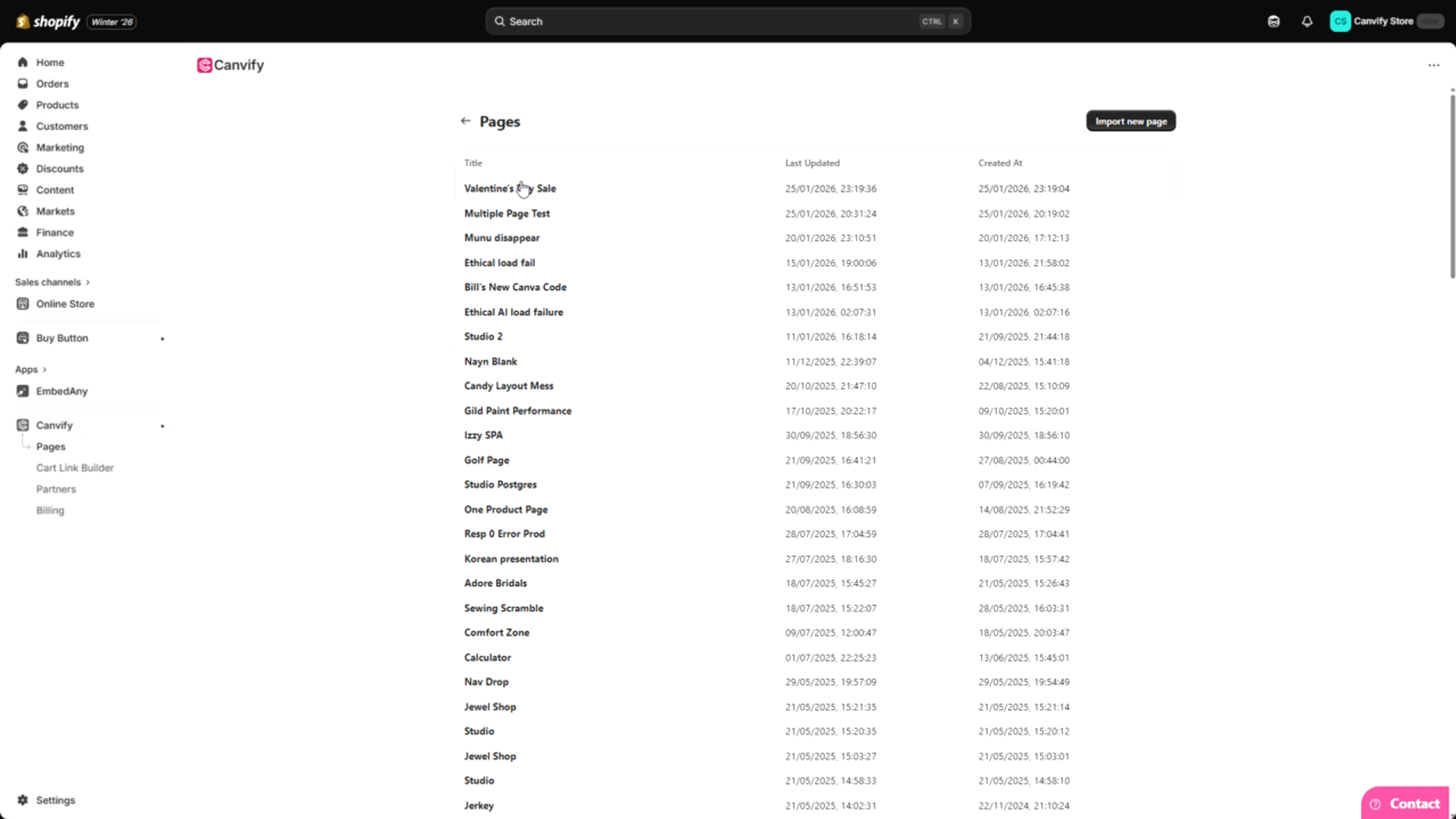Image resolution: width=1456 pixels, height=819 pixels.
Task: Open the three-dot more actions menu
Action: pyautogui.click(x=1433, y=65)
